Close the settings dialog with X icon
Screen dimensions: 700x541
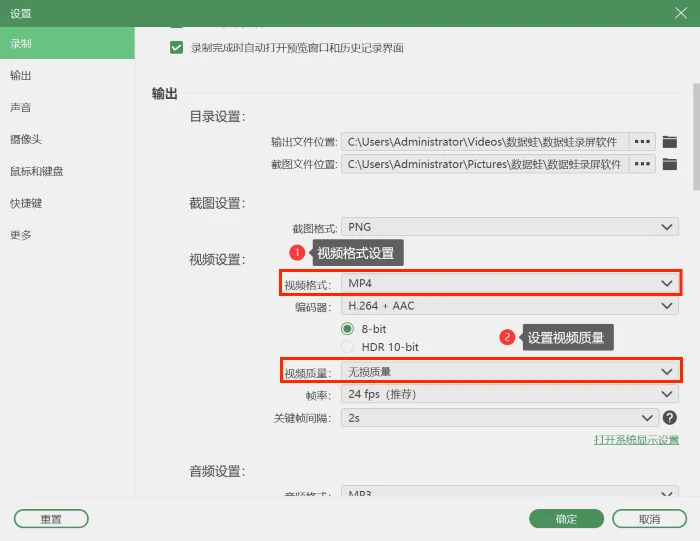(681, 13)
